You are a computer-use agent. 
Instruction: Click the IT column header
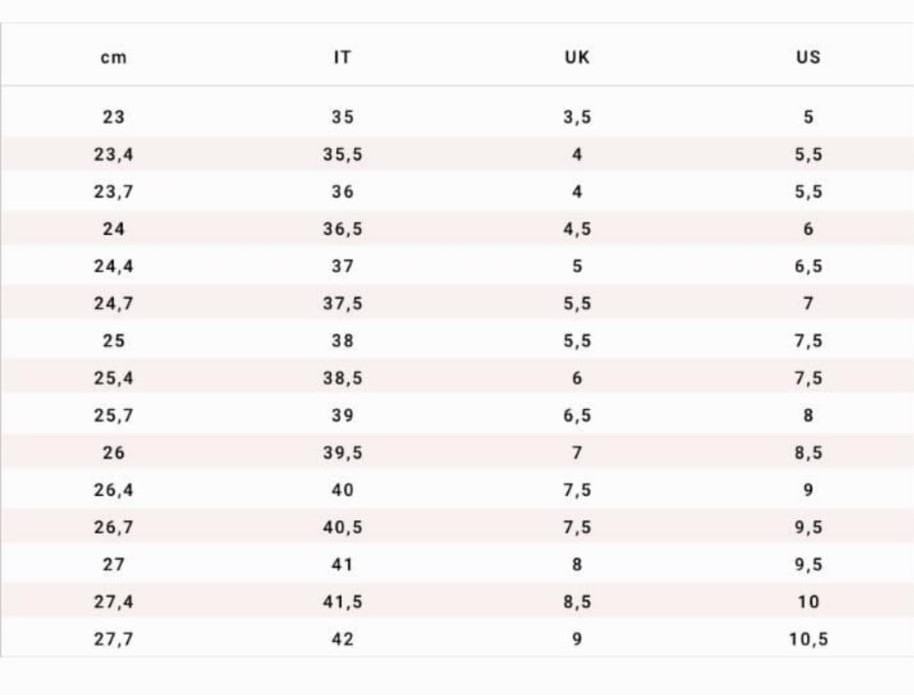(x=343, y=57)
